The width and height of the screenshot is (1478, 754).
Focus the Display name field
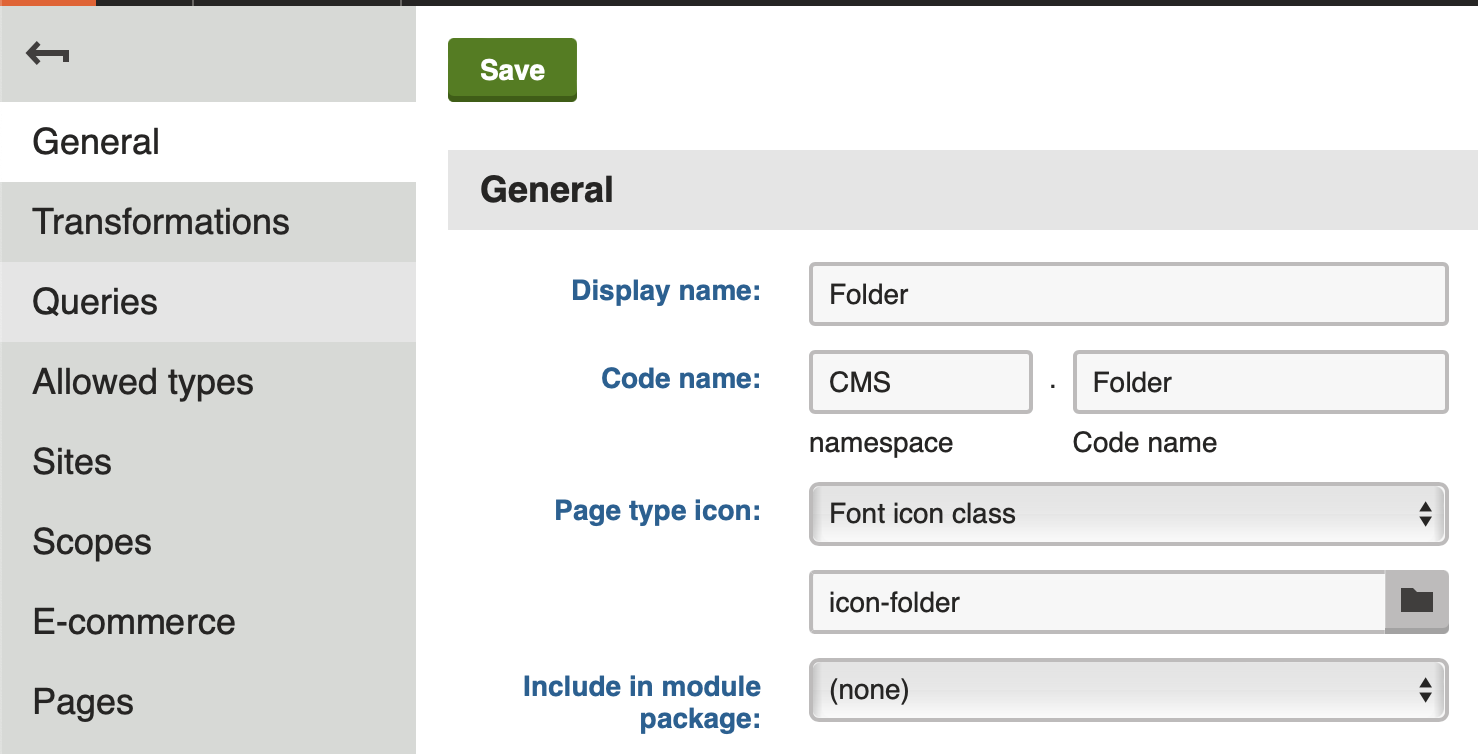pyautogui.click(x=1128, y=294)
